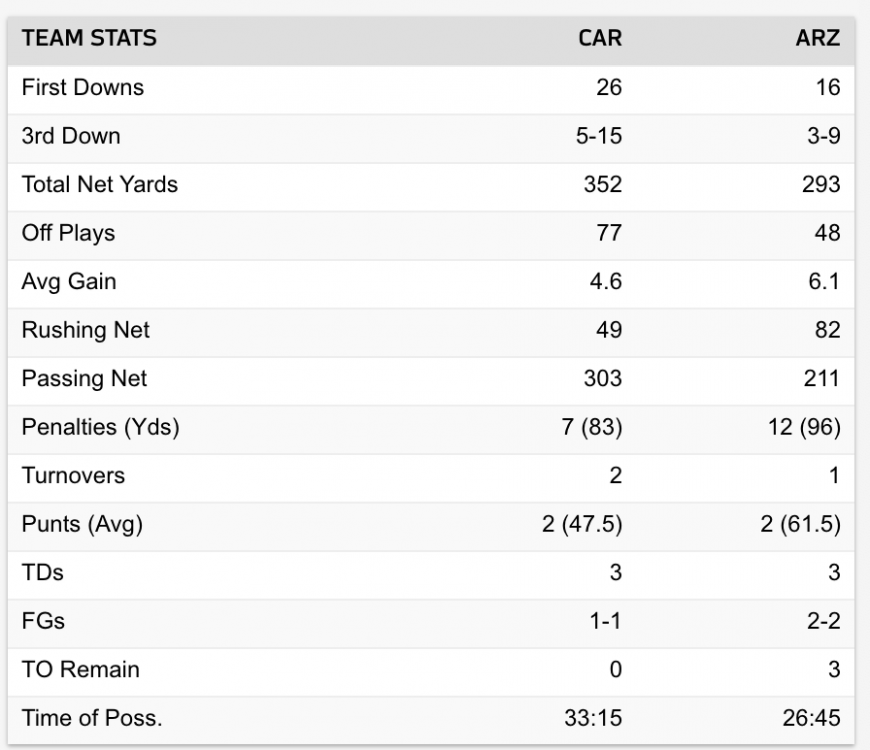
Task: Select the Rushing Net row label
Action: (85, 330)
